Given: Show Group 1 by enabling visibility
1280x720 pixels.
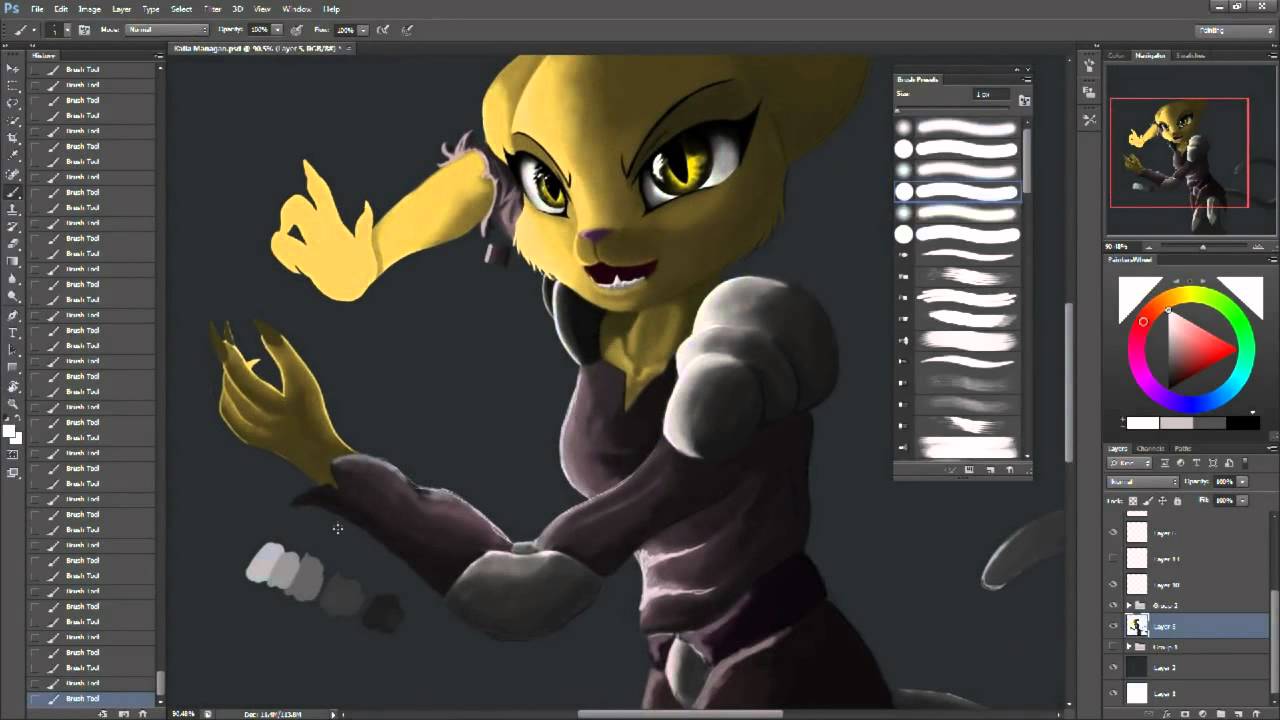Looking at the screenshot, I should click(1114, 647).
